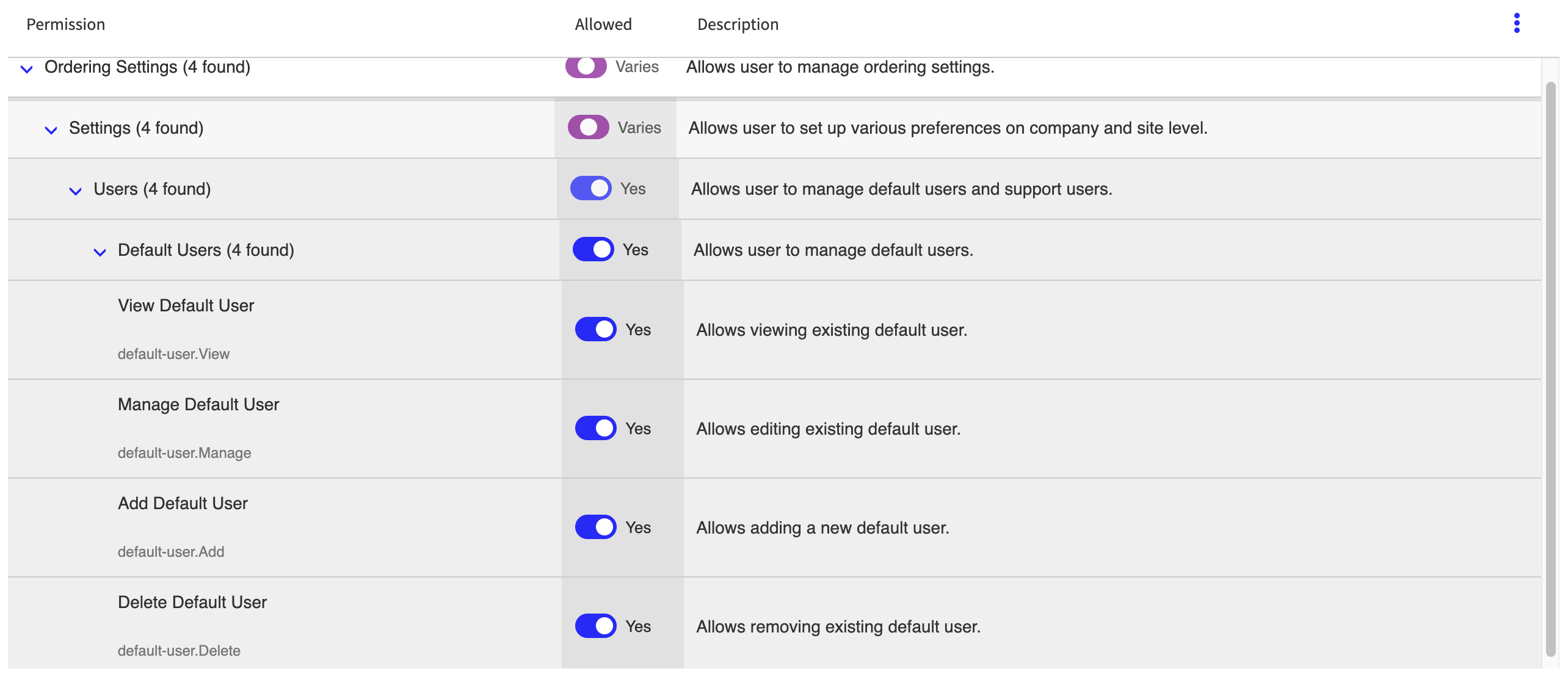Click the Allowed column header
1568x674 pixels.
coord(603,24)
